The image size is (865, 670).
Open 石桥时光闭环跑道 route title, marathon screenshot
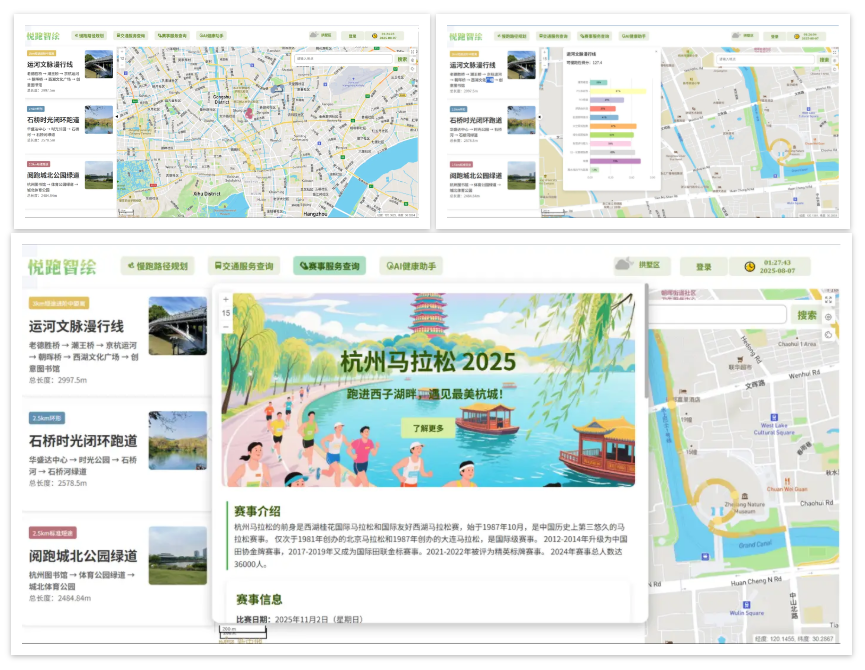click(x=83, y=441)
